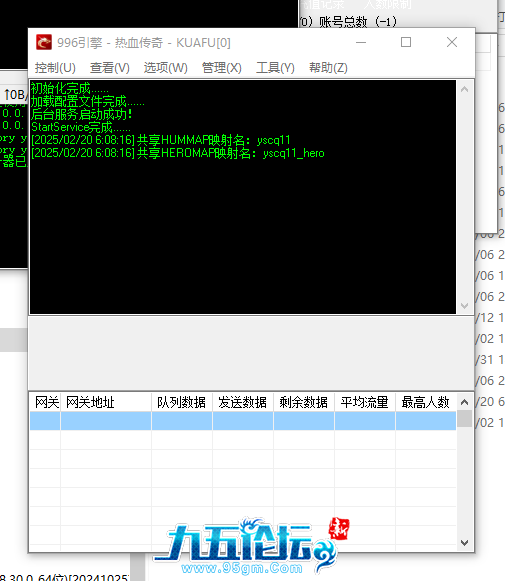Image resolution: width=505 pixels, height=581 pixels.
Task: Select the 最高人数 column header
Action: pyautogui.click(x=426, y=402)
